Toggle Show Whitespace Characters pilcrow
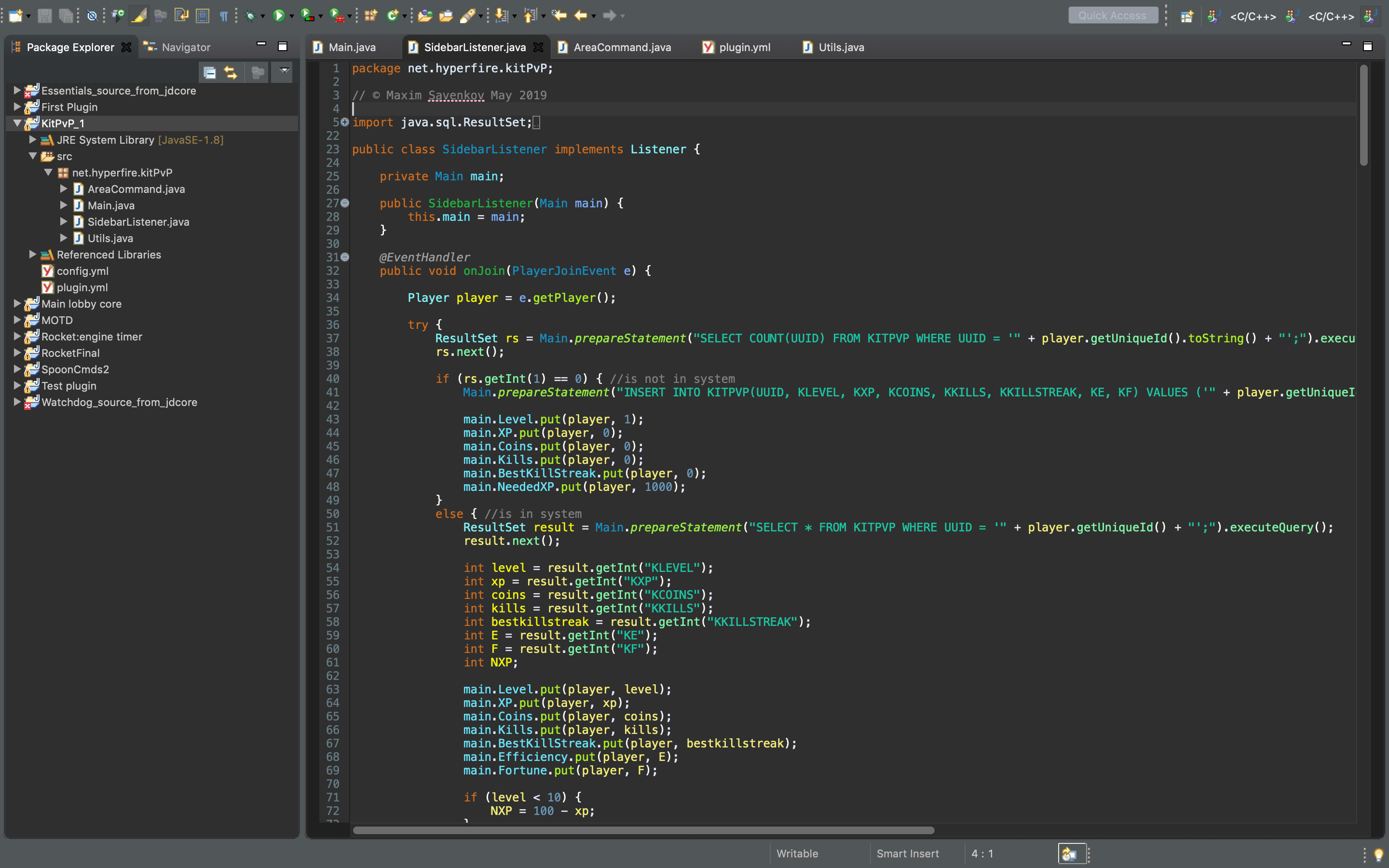1389x868 pixels. click(224, 15)
